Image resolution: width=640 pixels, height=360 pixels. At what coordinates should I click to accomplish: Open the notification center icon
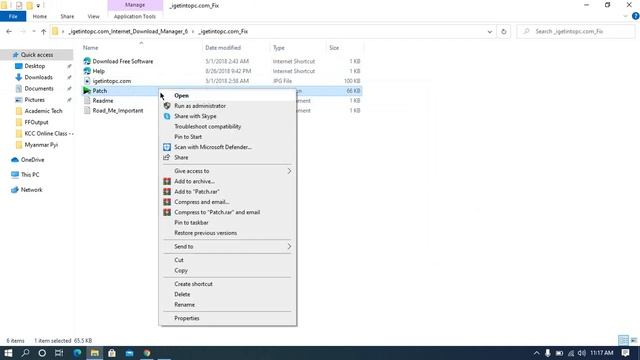625,353
